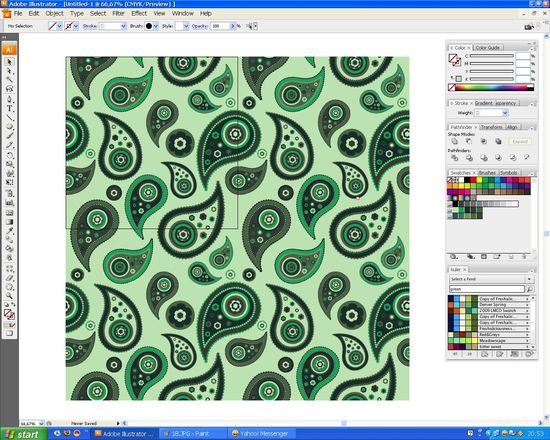Select the Lasso tool
This screenshot has width=550, height=440.
click(x=9, y=89)
